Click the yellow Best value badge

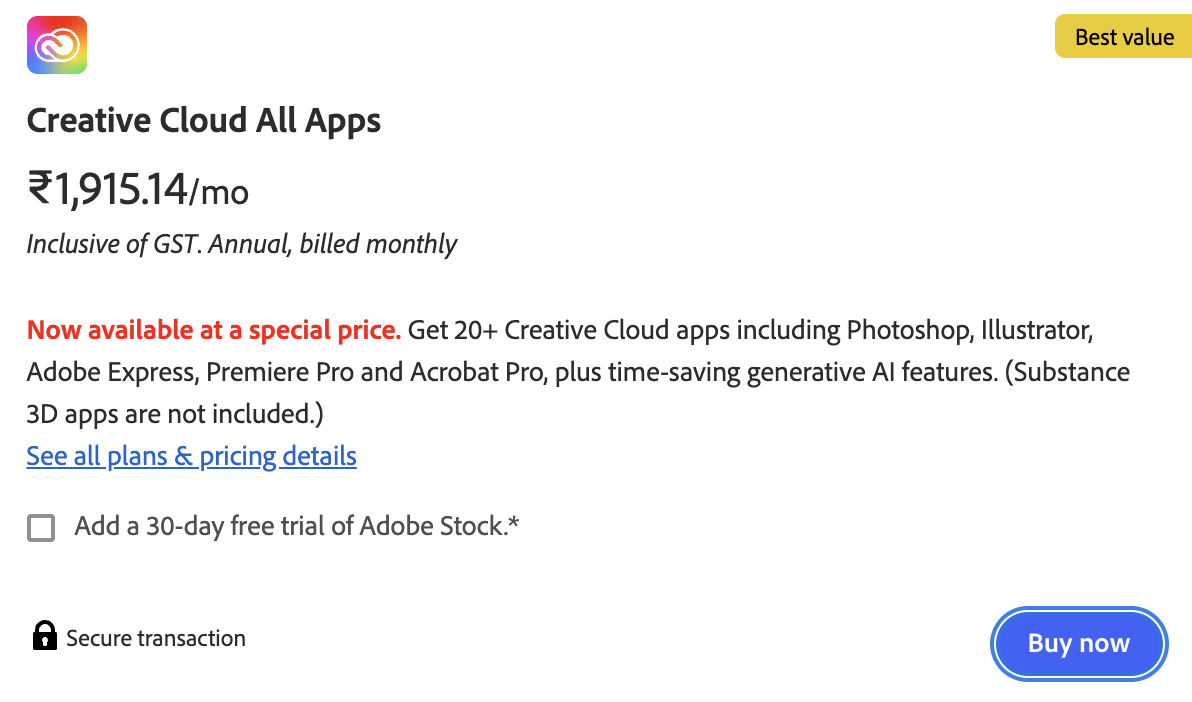click(x=1124, y=38)
